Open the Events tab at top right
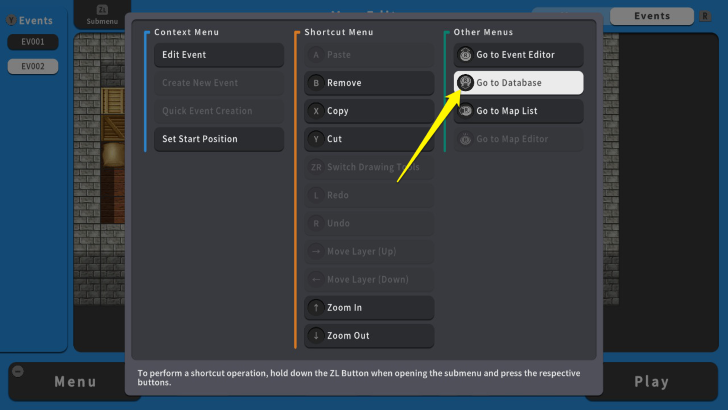The image size is (728, 410). pos(652,16)
